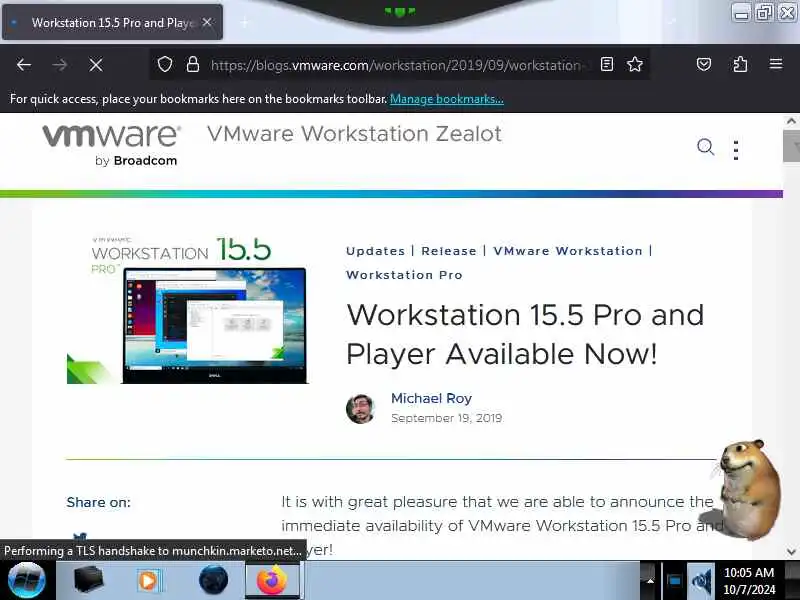Open the tracking protection shield

165,65
